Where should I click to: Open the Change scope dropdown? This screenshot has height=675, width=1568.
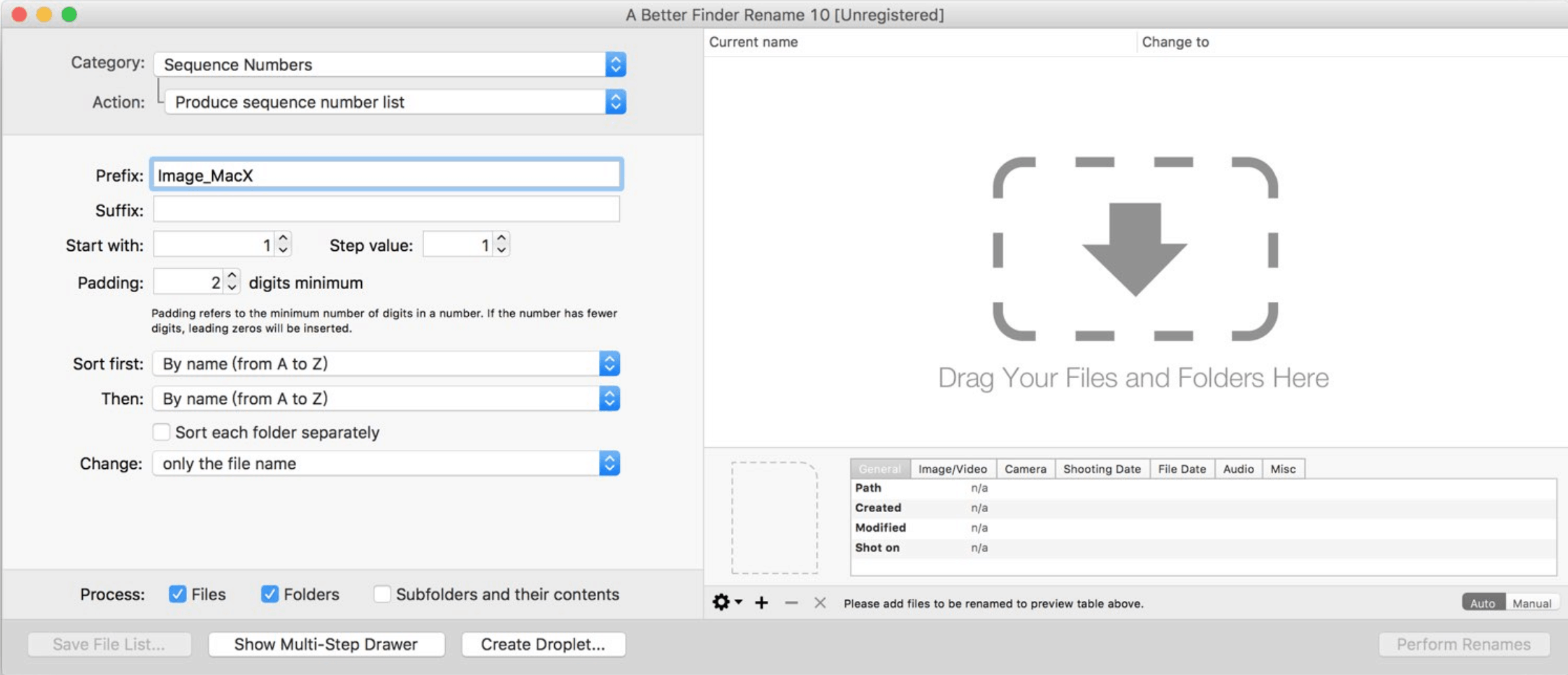(x=608, y=463)
